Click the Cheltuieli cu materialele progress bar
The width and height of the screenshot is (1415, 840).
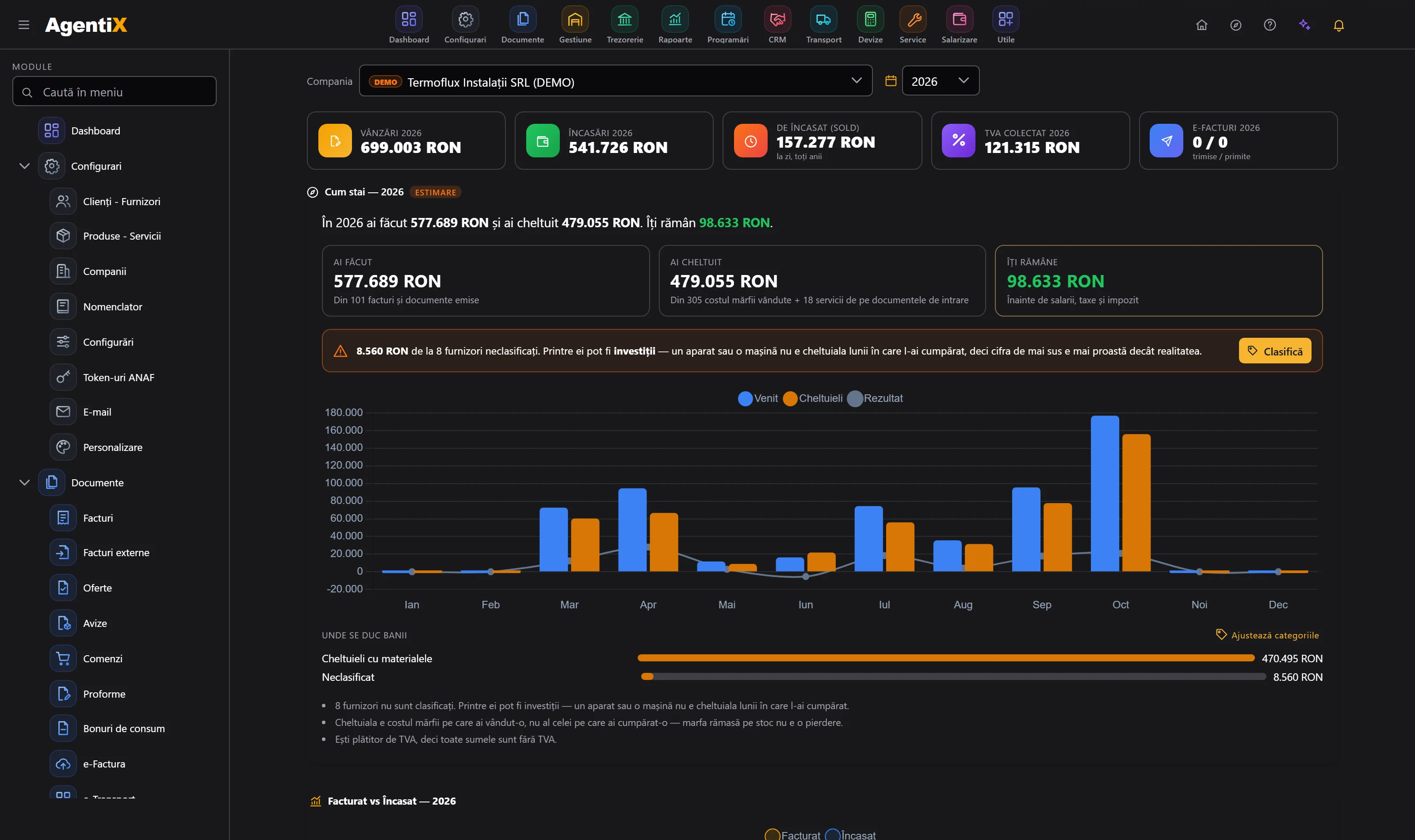click(x=946, y=658)
